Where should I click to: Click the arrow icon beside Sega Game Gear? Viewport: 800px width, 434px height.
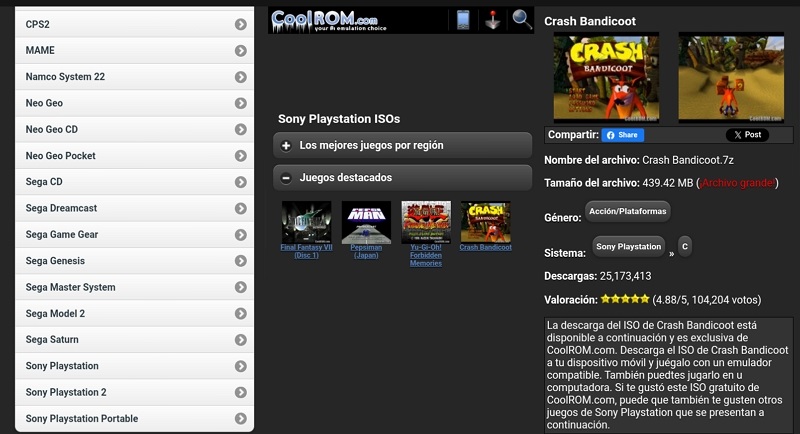coord(241,235)
